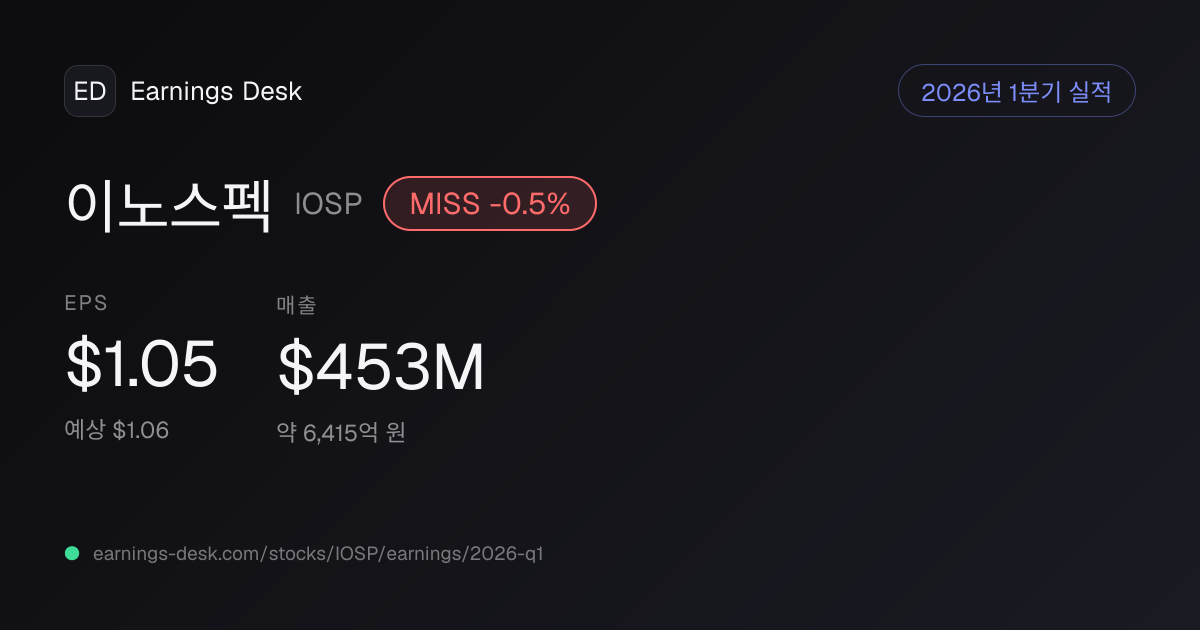
Task: Select the $453M revenue figure
Action: (x=381, y=366)
